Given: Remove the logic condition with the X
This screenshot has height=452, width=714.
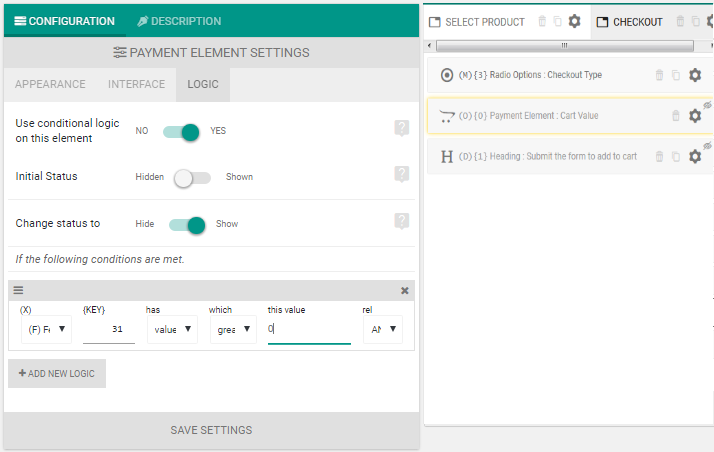Looking at the screenshot, I should click(x=404, y=290).
